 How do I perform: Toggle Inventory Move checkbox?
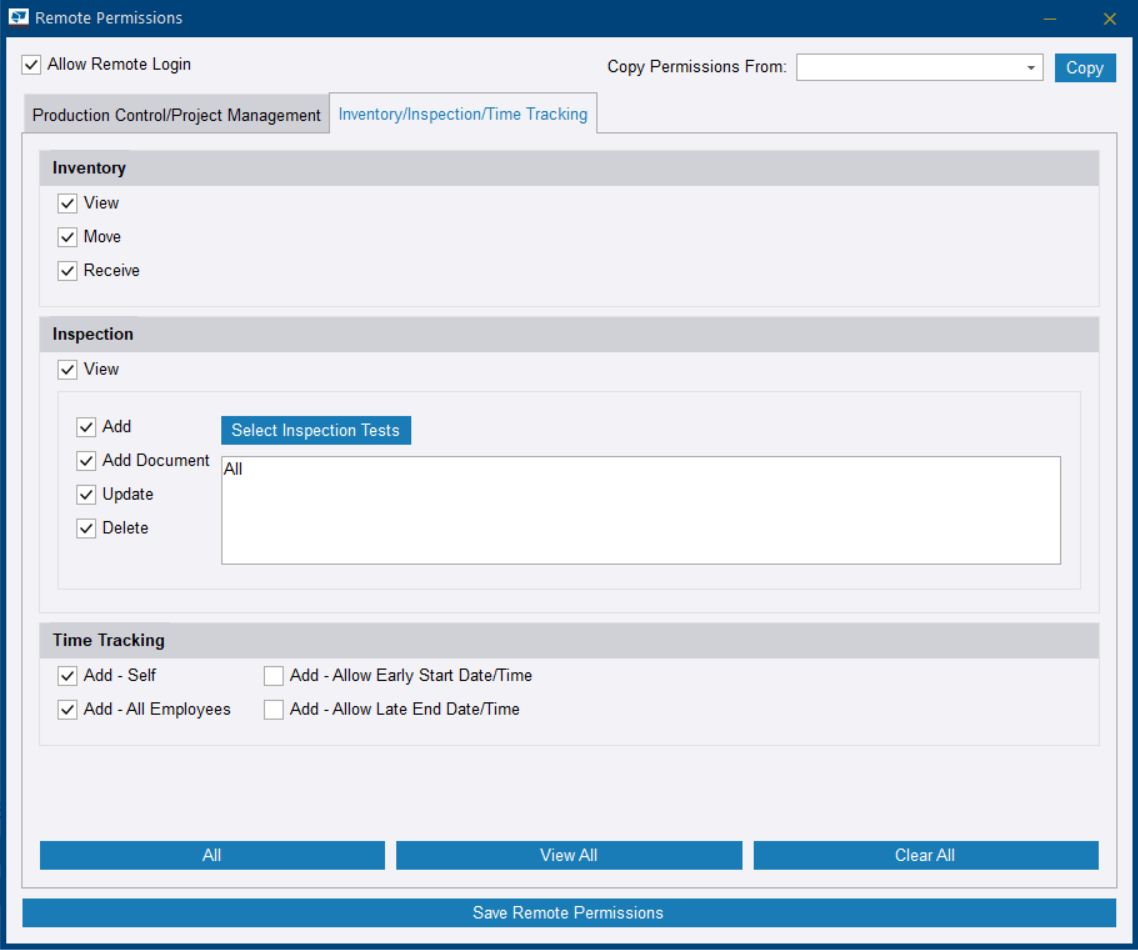click(67, 237)
